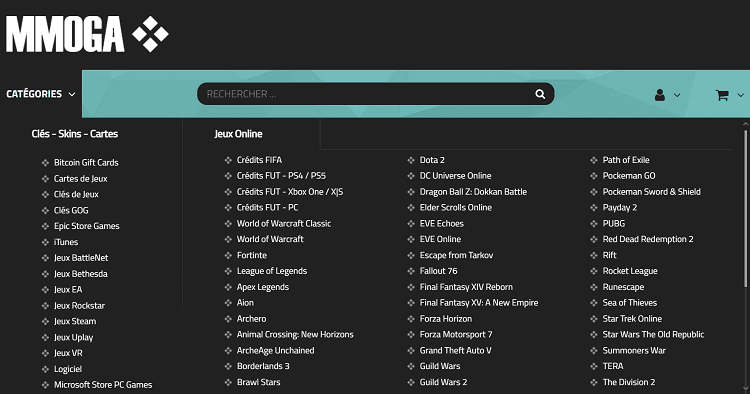Select Jeux Rockstar category

[79, 305]
